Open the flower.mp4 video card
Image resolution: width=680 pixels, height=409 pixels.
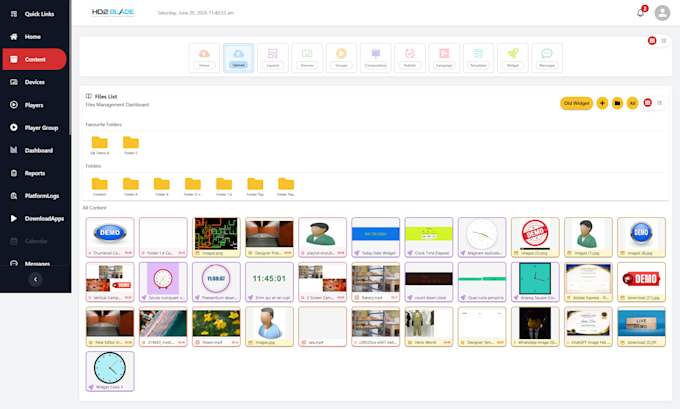(216, 327)
